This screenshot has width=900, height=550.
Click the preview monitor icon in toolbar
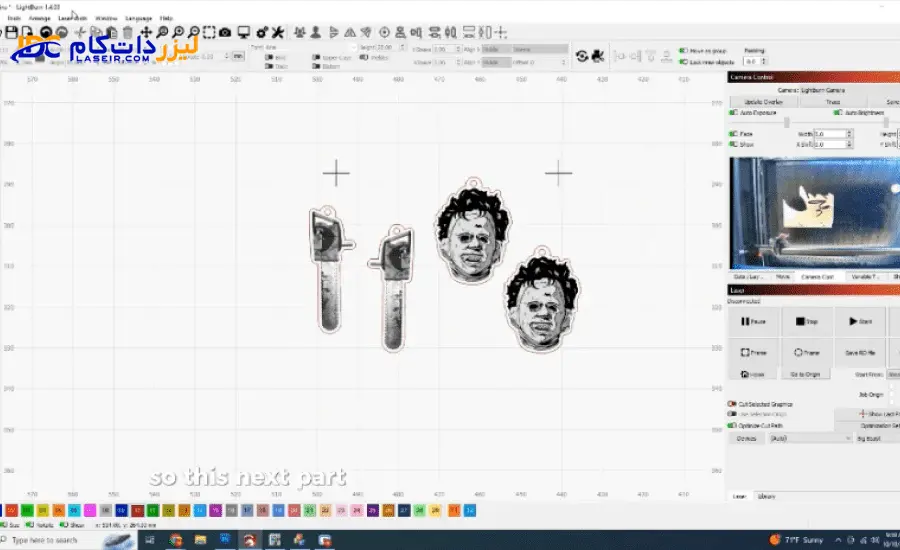(244, 33)
